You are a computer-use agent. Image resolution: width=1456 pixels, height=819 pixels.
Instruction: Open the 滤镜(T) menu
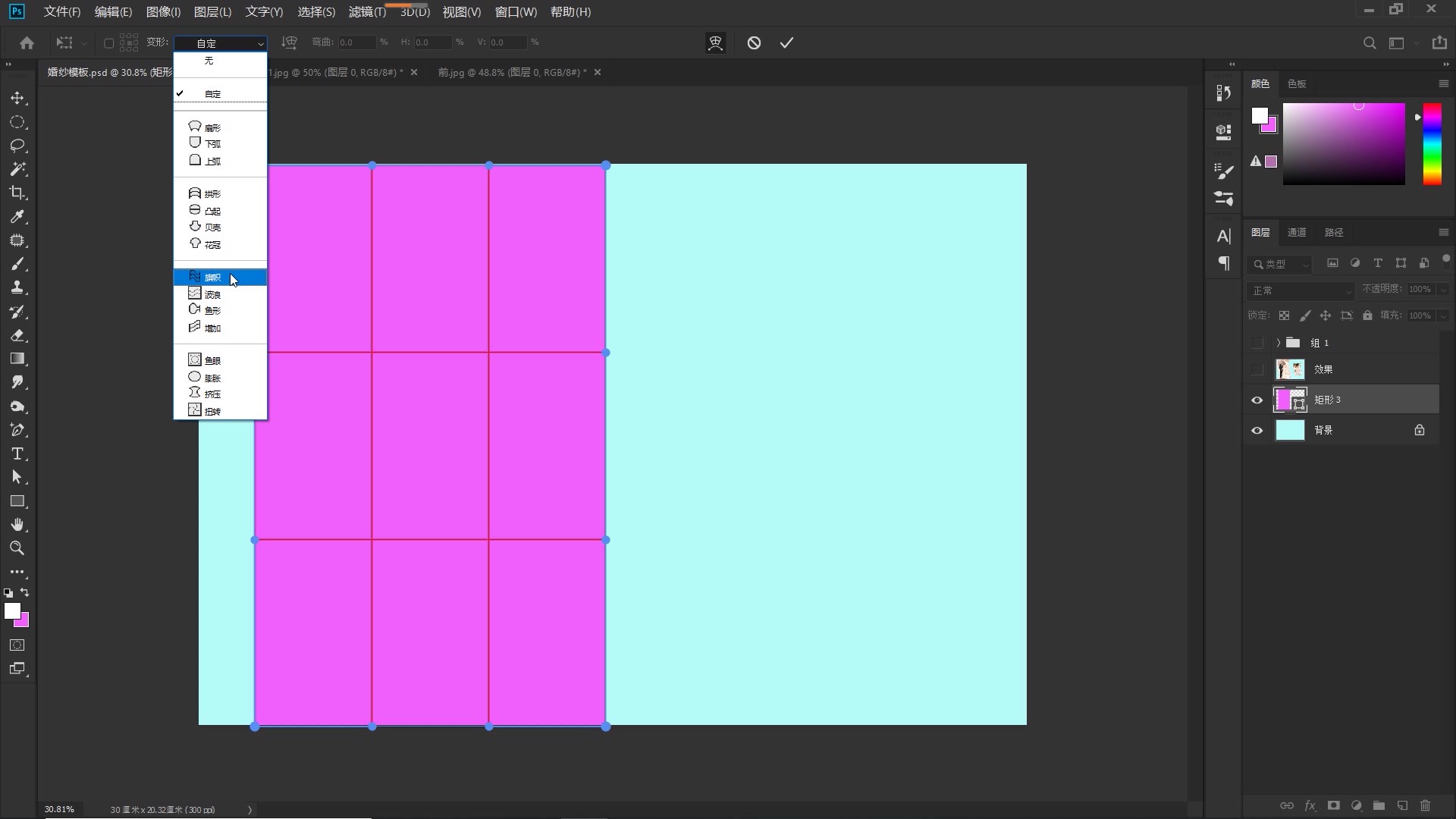(367, 12)
